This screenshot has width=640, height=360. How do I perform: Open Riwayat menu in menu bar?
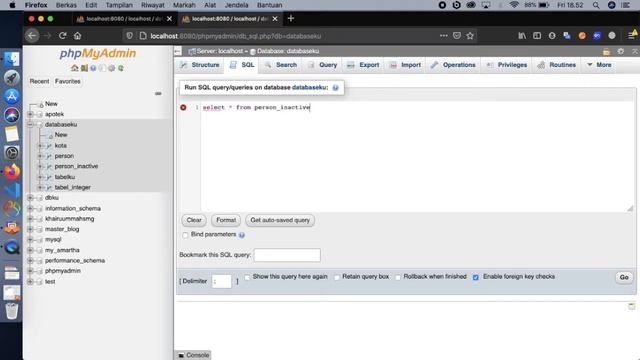[152, 5]
